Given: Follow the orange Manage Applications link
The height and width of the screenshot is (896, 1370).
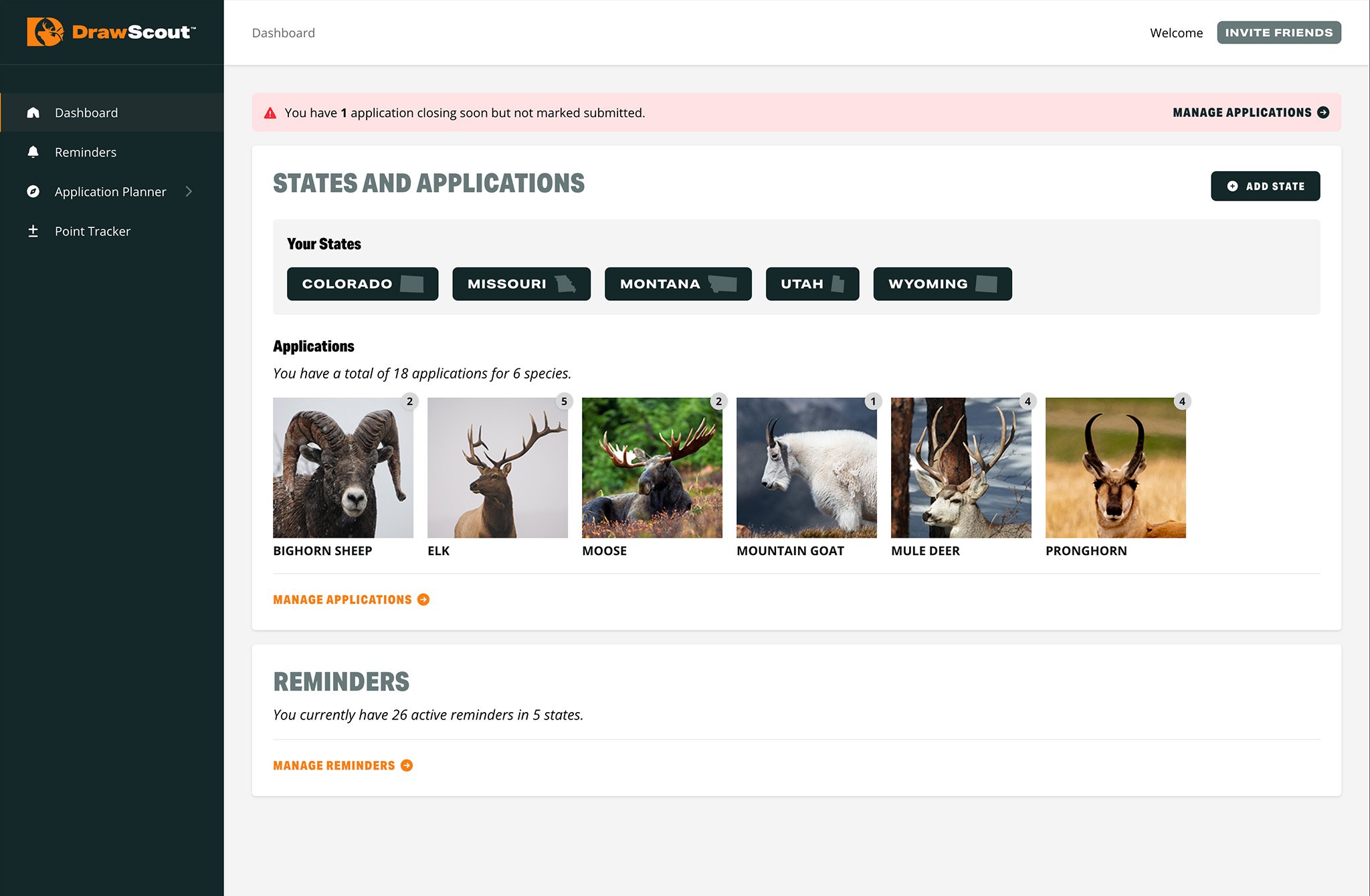Looking at the screenshot, I should [x=342, y=600].
